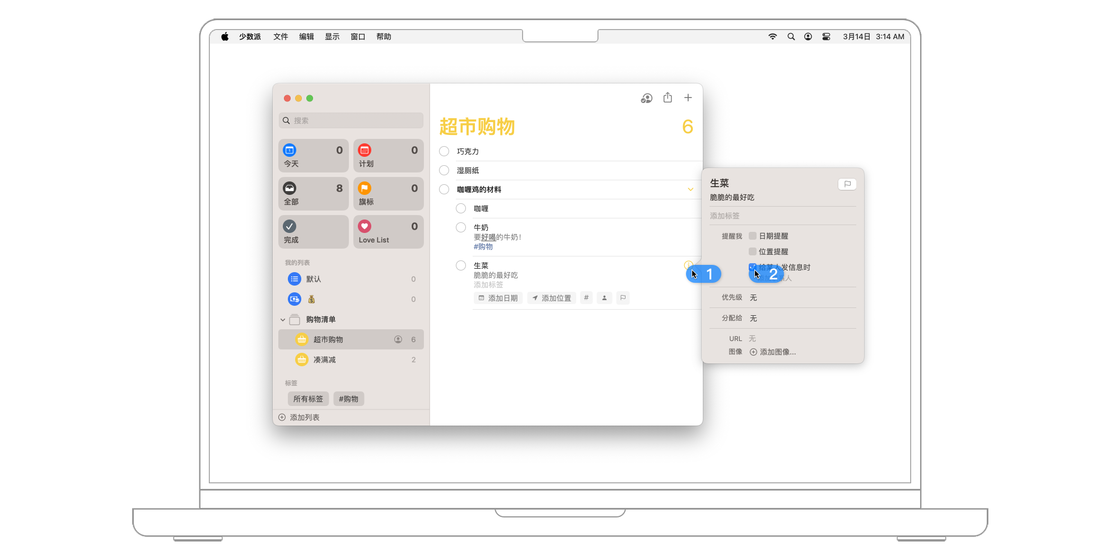Mark 咖喱鸡的材料 reminder as complete
The width and height of the screenshot is (1120, 560).
pos(444,189)
